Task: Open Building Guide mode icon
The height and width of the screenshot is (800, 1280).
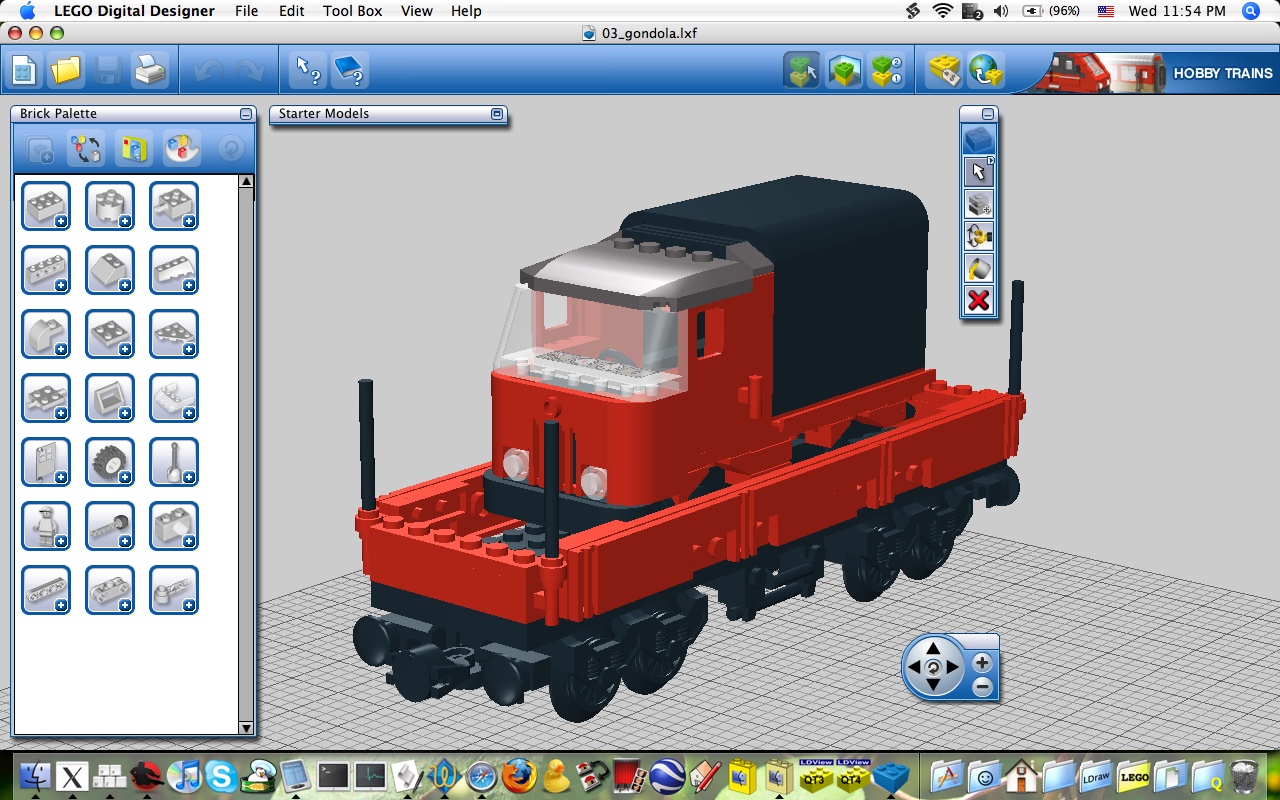Action: [x=886, y=71]
